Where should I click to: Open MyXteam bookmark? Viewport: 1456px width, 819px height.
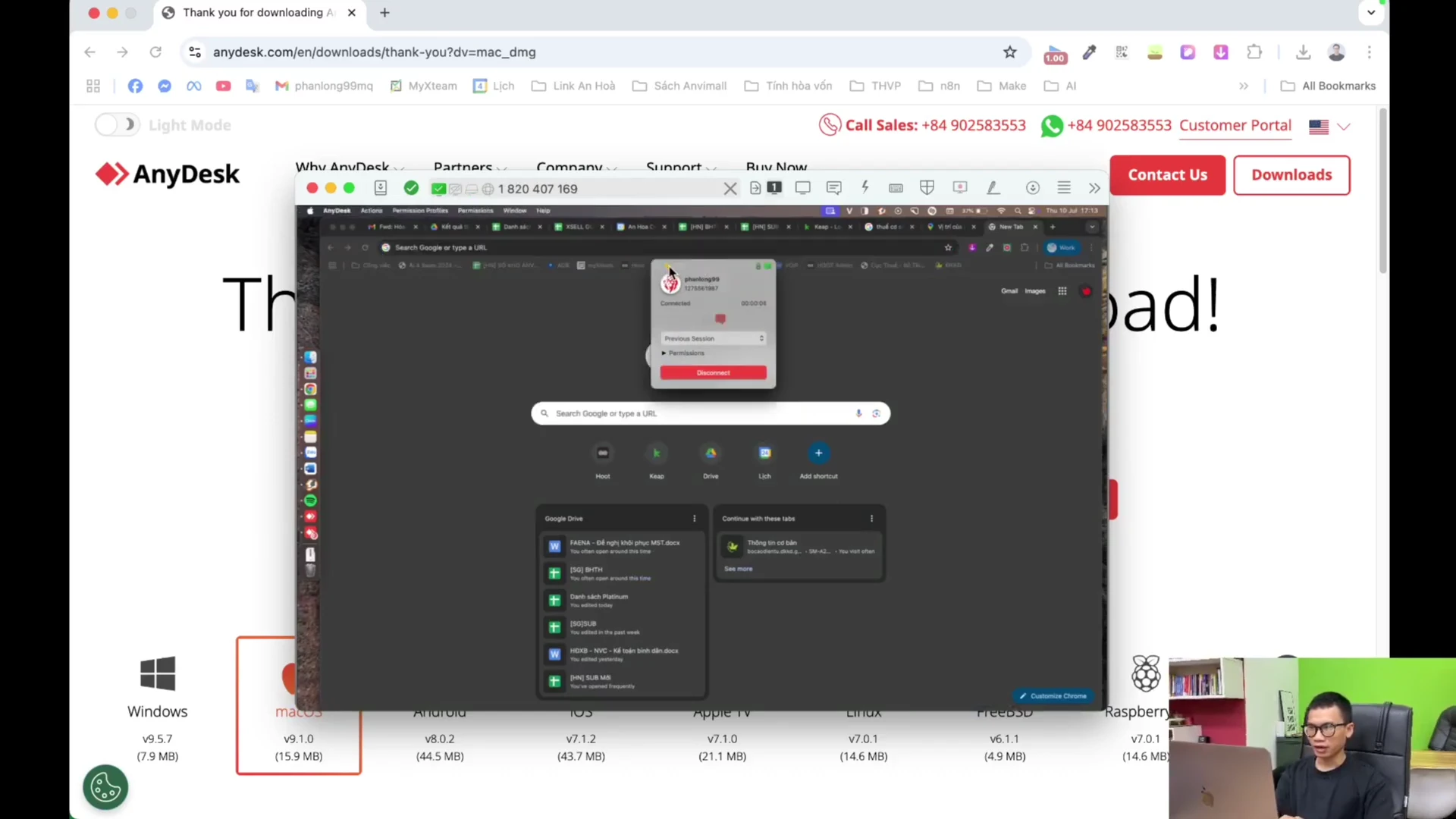pos(423,86)
